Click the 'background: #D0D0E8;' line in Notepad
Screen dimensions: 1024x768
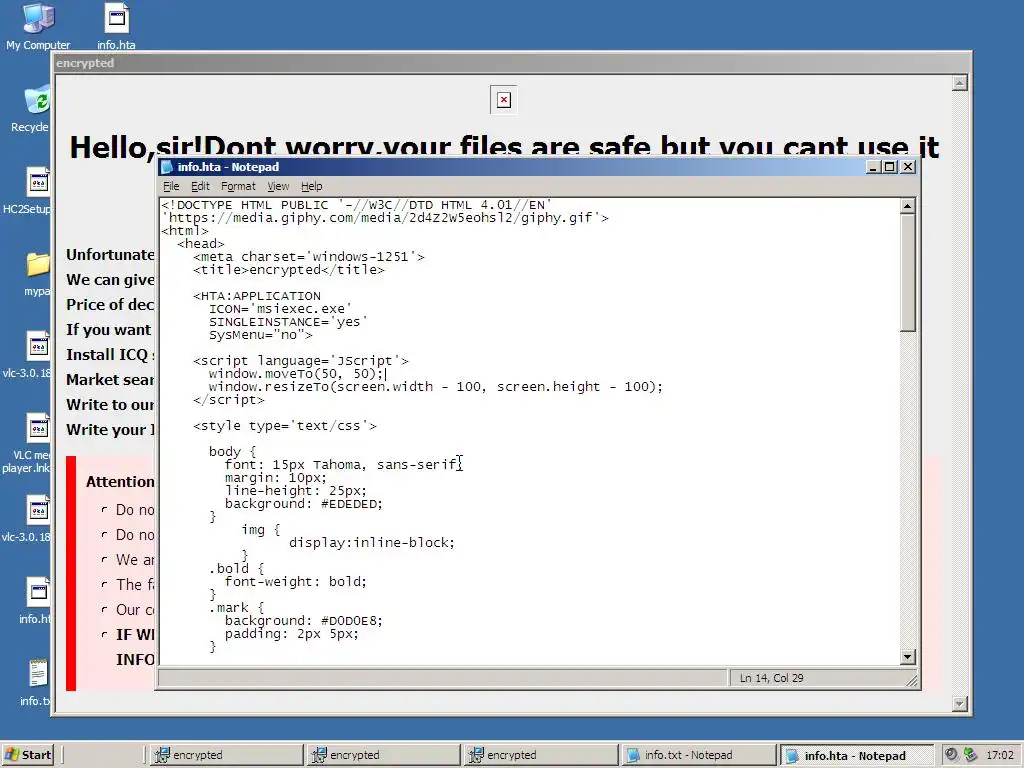pyautogui.click(x=304, y=620)
